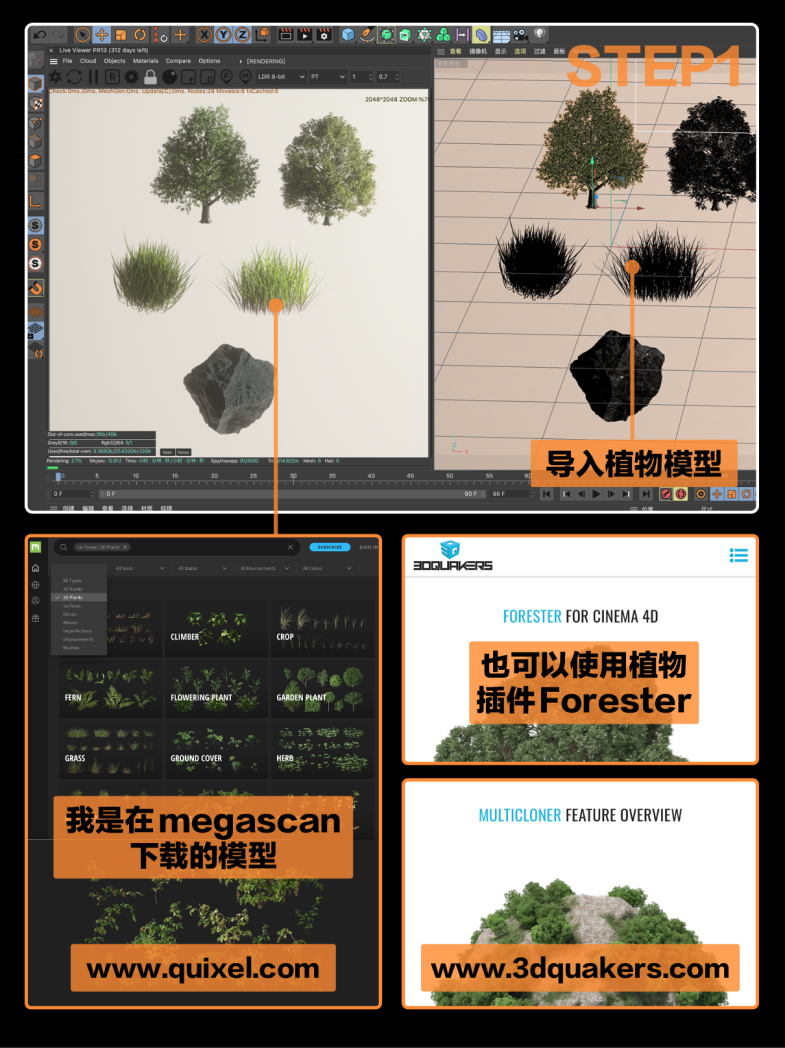Pause the Octane Live Viewer render
This screenshot has height=1048, width=785.
pyautogui.click(x=93, y=77)
